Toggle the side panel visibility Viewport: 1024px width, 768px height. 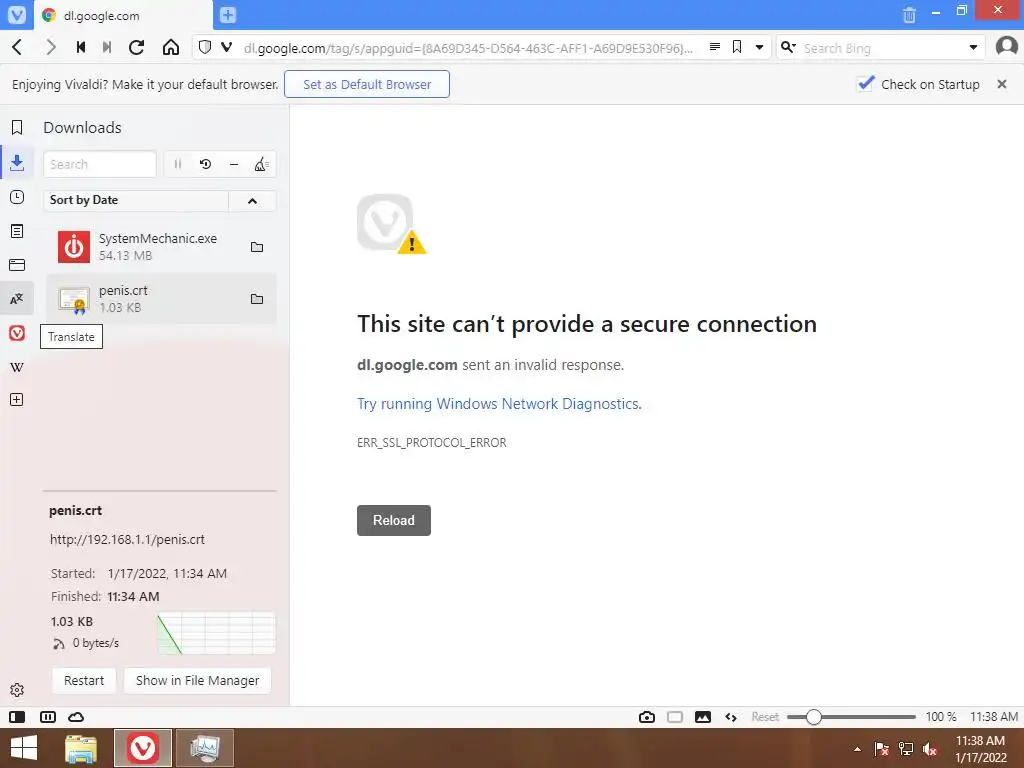17,717
